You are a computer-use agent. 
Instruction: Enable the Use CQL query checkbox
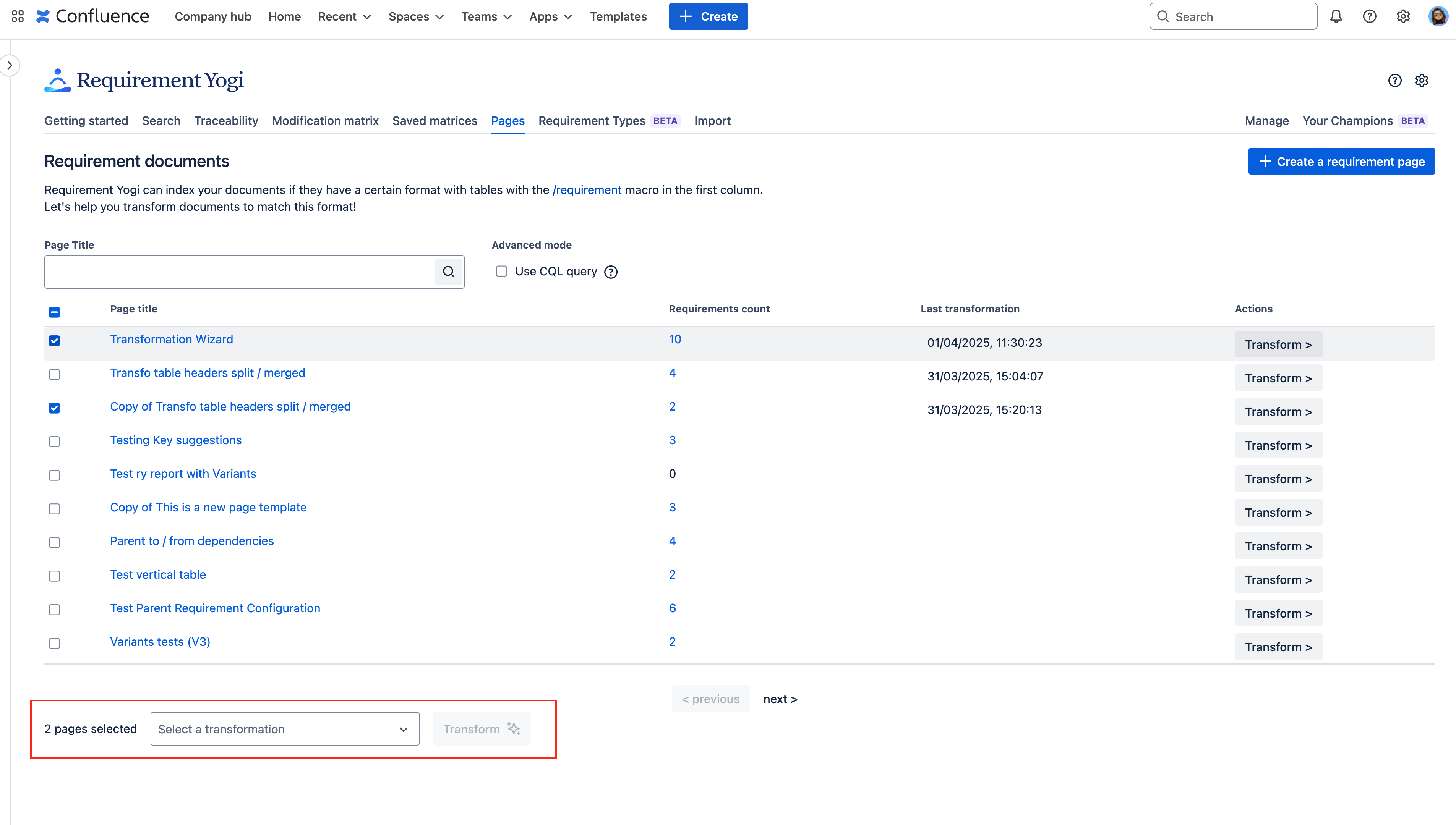(x=502, y=272)
